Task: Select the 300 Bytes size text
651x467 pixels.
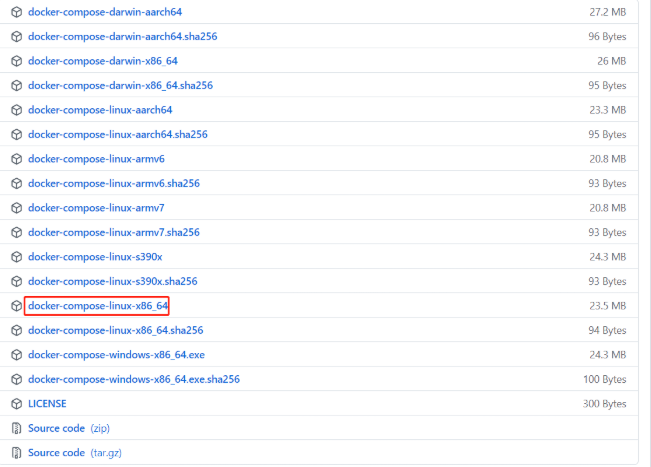Action: 604,404
